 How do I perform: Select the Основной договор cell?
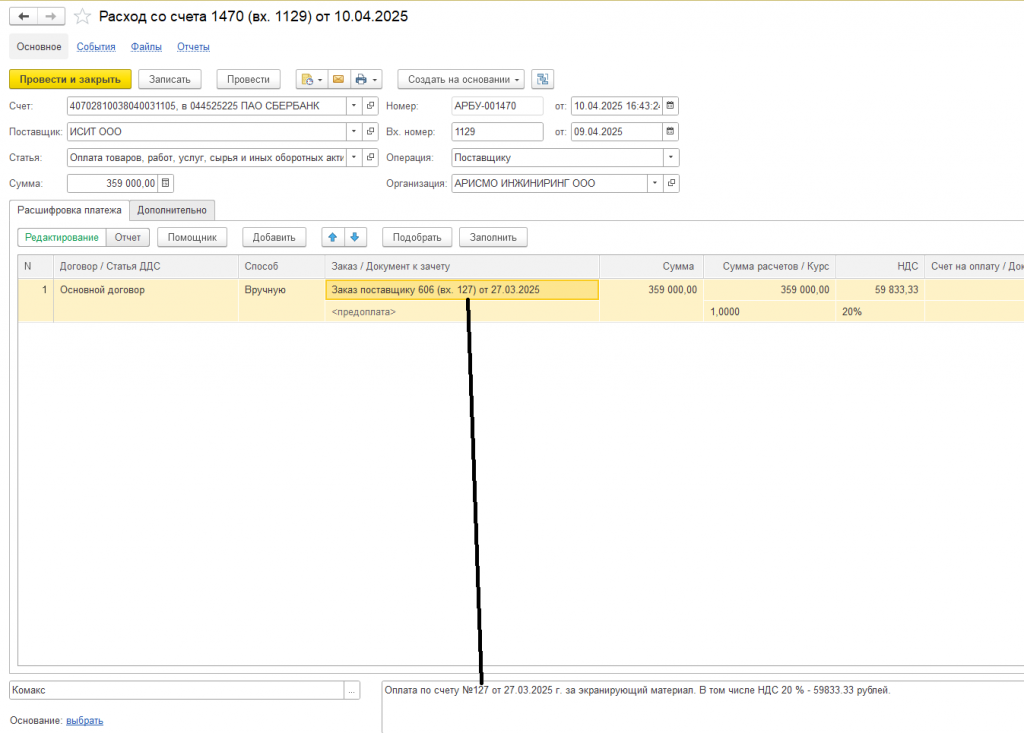pyautogui.click(x=145, y=290)
